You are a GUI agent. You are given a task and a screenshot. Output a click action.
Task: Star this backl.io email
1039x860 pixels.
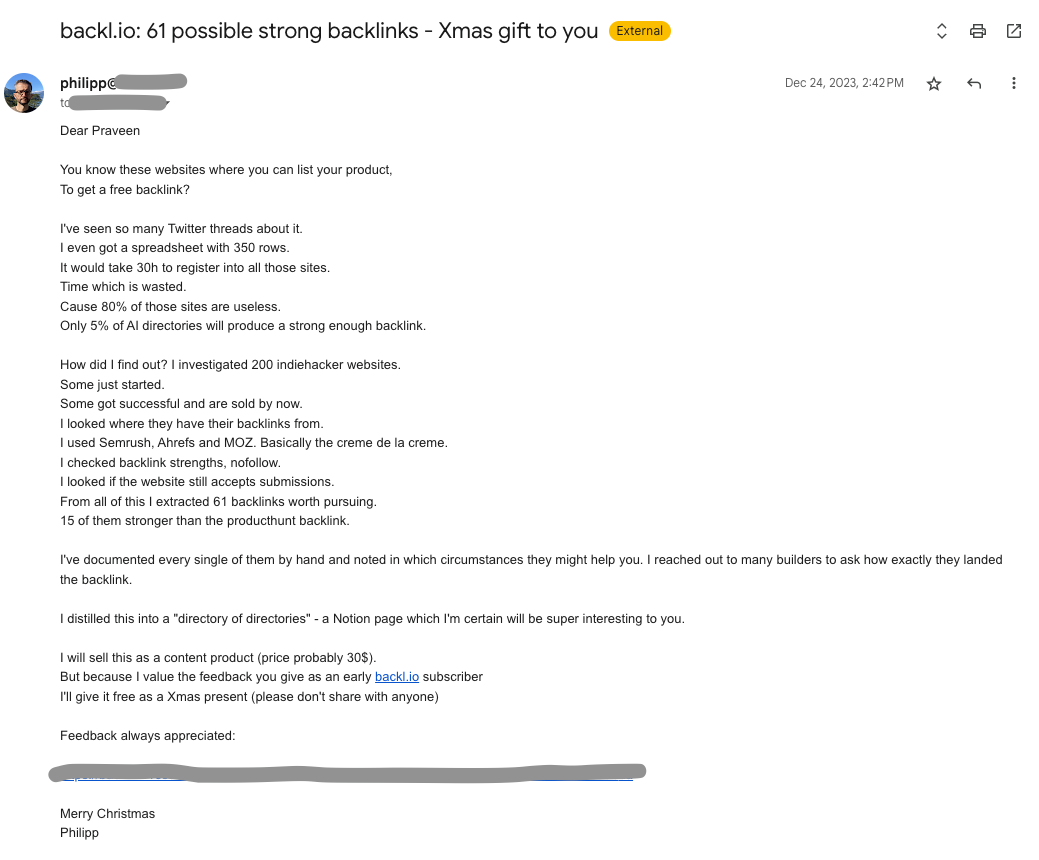[x=934, y=84]
